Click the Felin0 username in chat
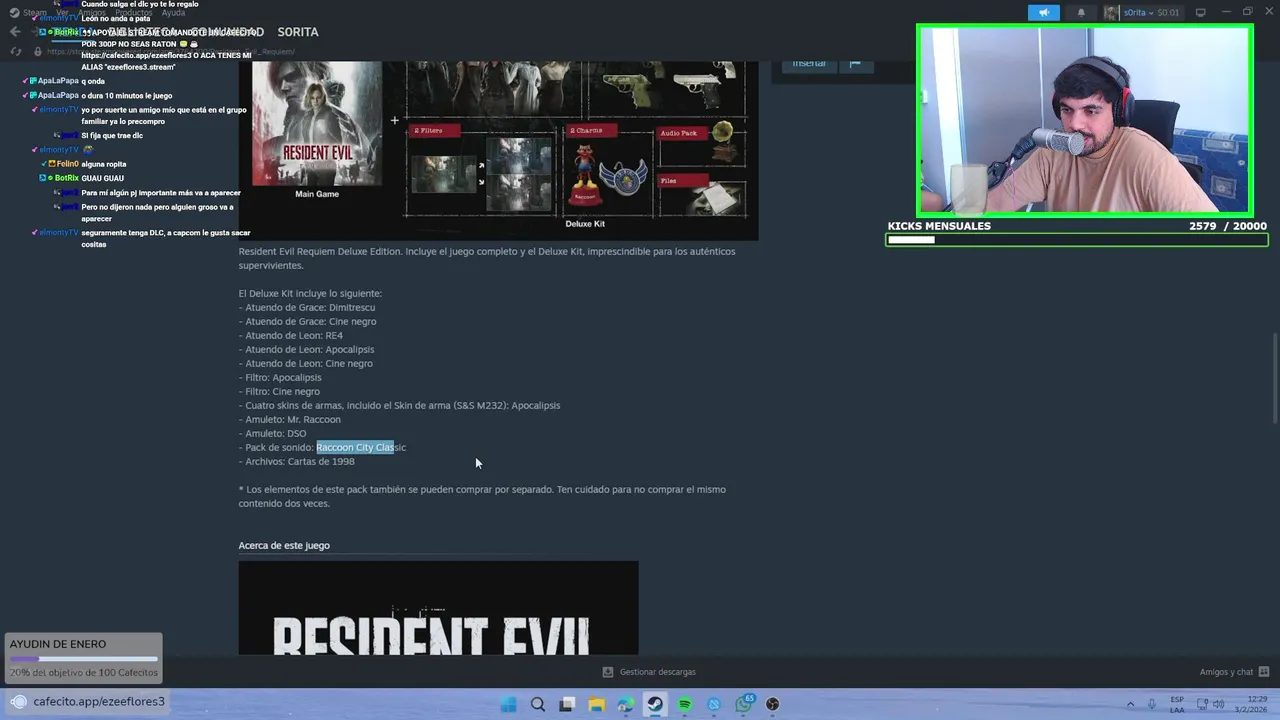The width and height of the screenshot is (1280, 720). click(67, 164)
